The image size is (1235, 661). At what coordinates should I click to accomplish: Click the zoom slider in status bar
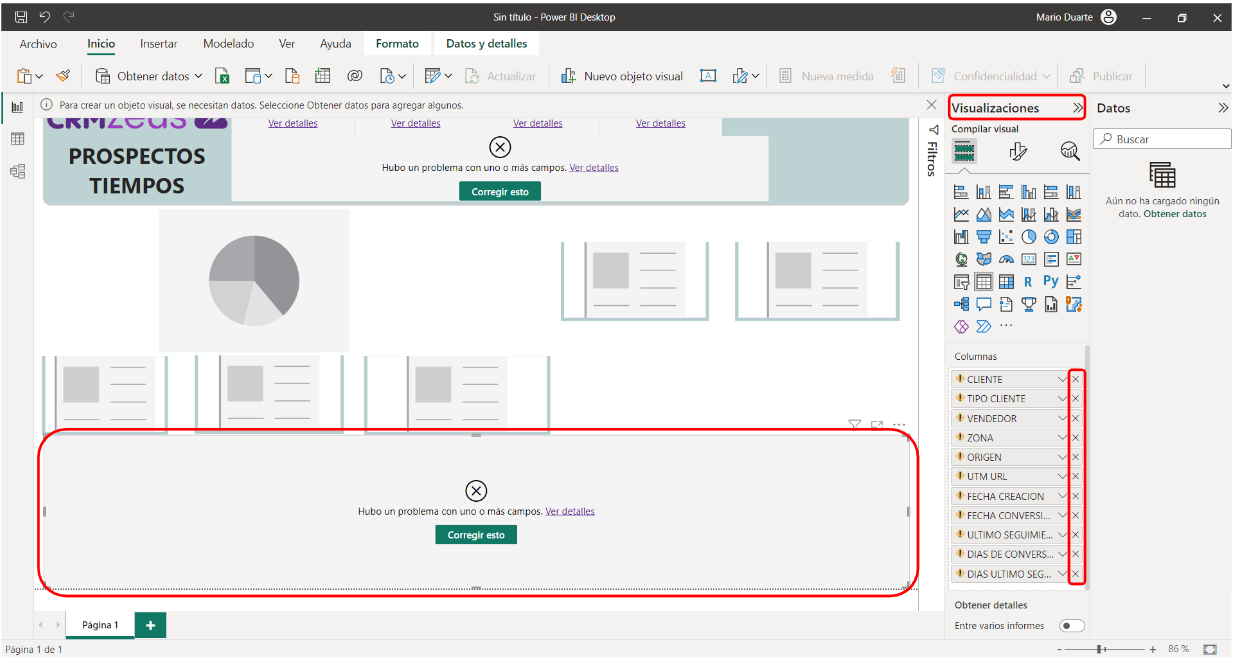pyautogui.click(x=1102, y=649)
